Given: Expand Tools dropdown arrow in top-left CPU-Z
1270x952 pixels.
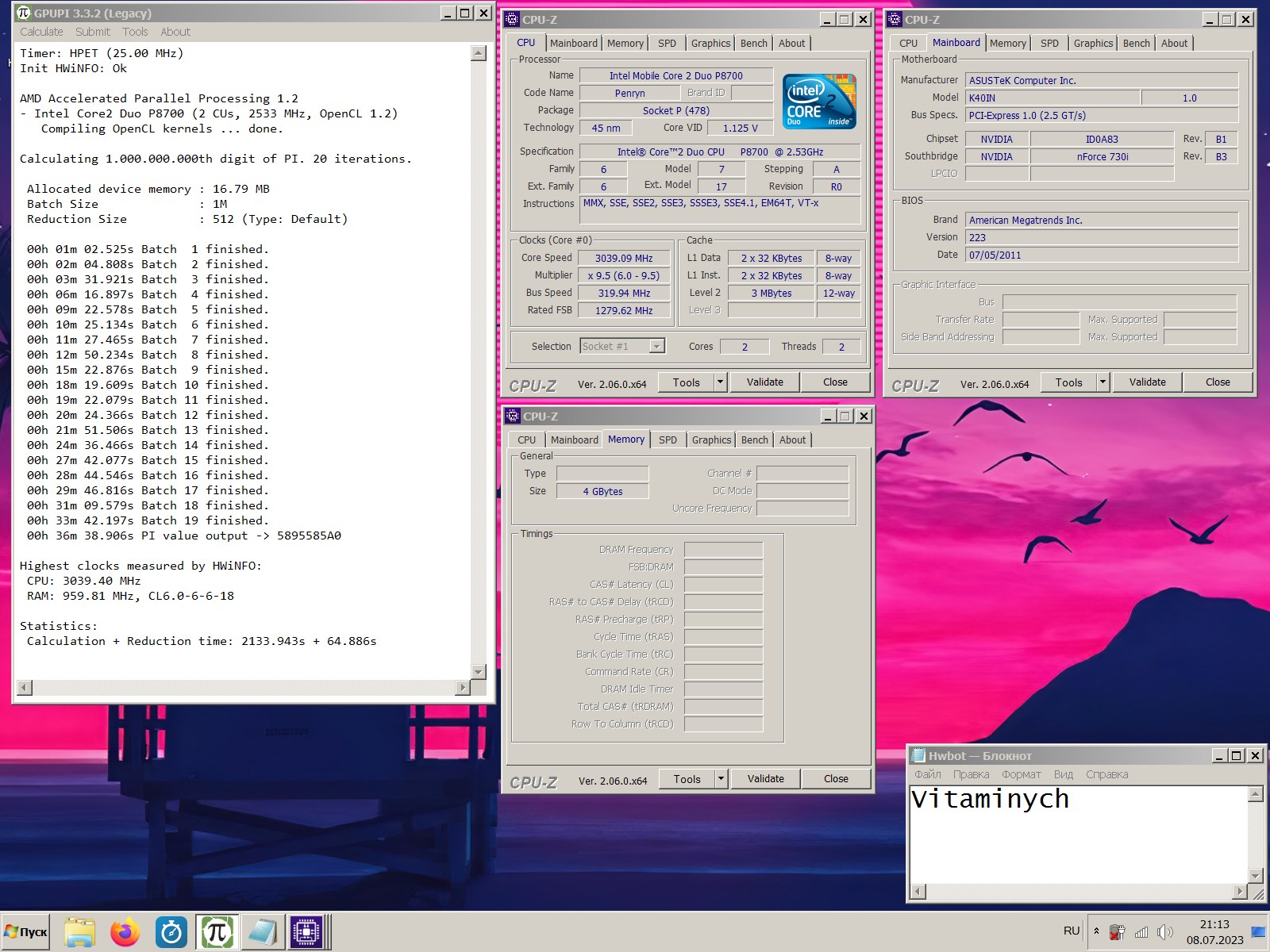Looking at the screenshot, I should click(x=720, y=382).
